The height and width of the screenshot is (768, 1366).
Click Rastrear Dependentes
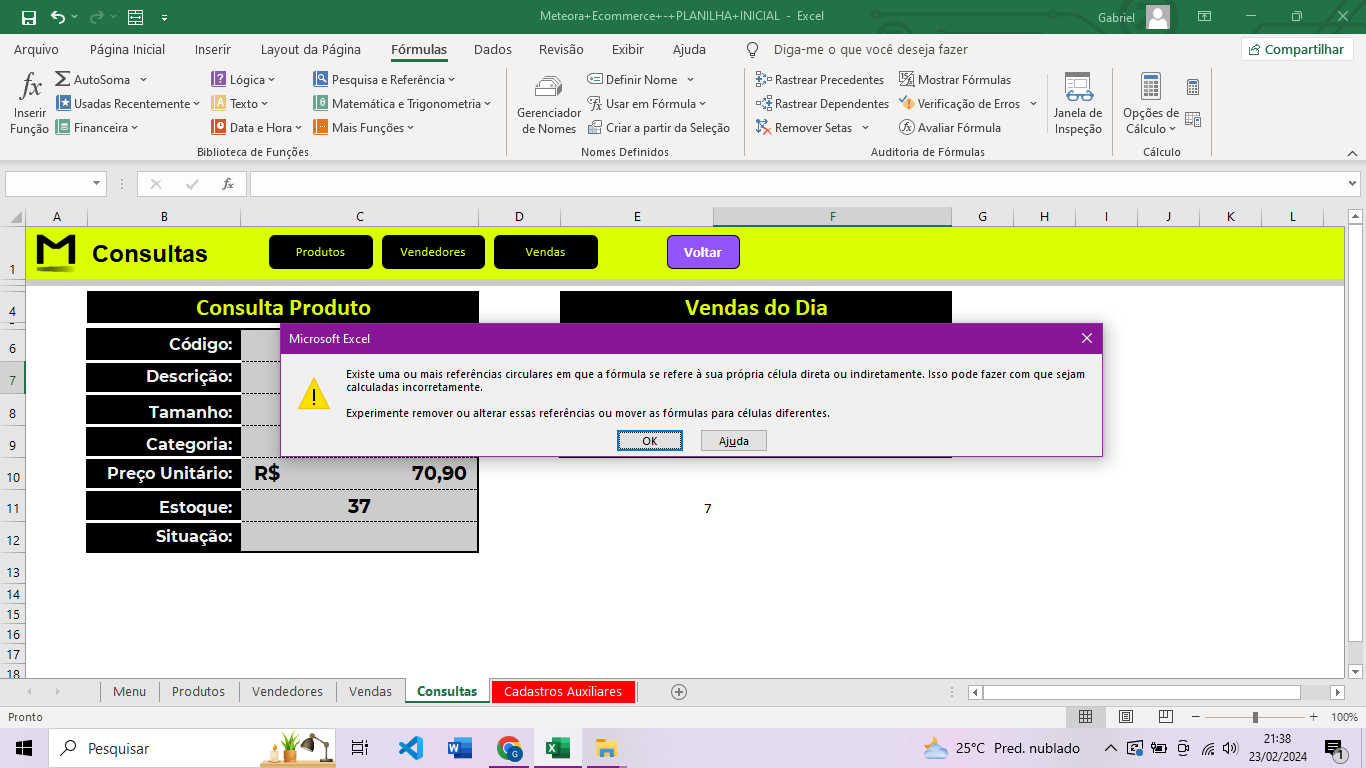(x=822, y=104)
